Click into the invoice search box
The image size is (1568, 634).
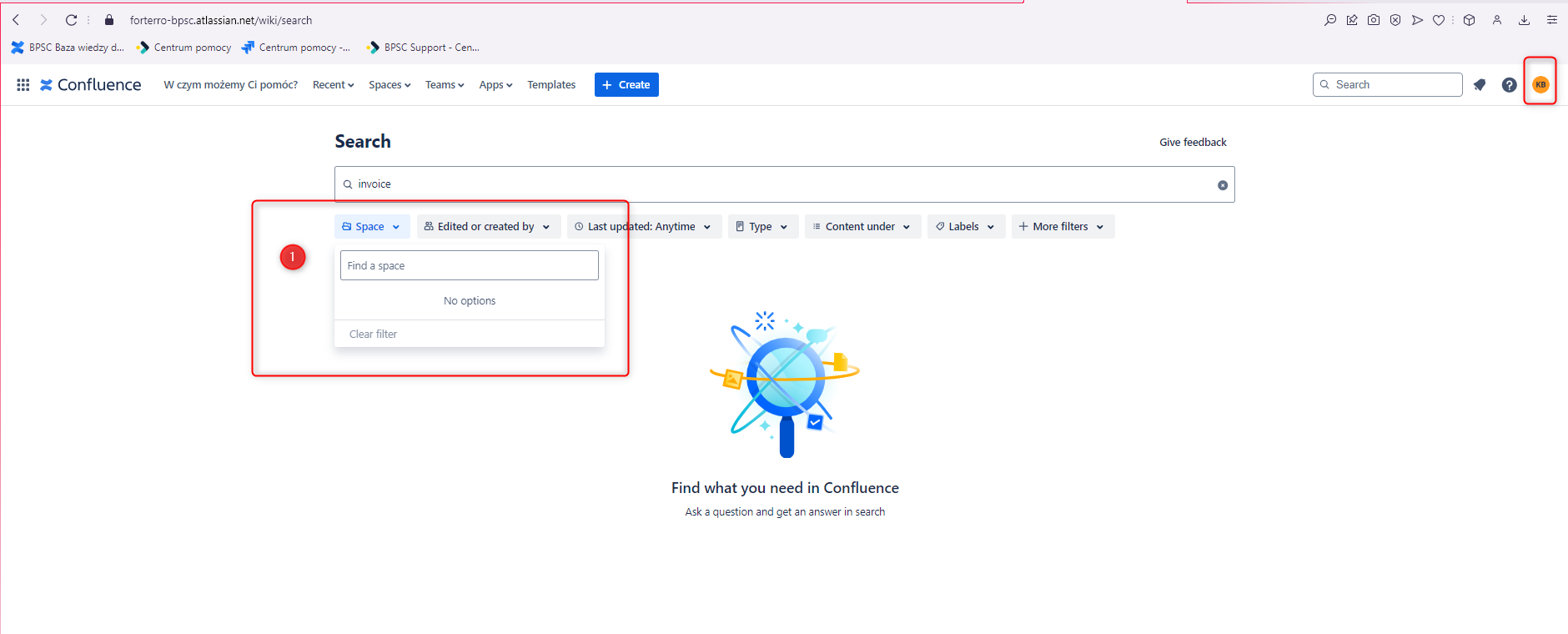tap(784, 184)
